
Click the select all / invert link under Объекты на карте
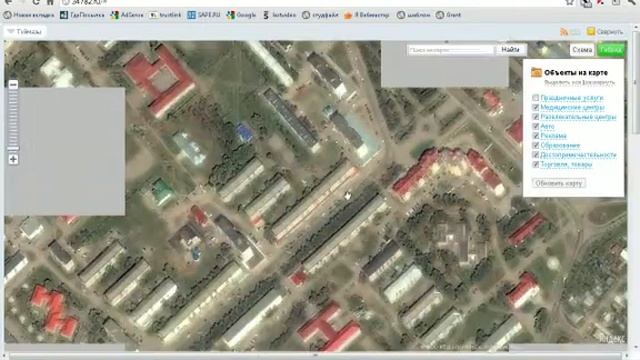coord(579,82)
